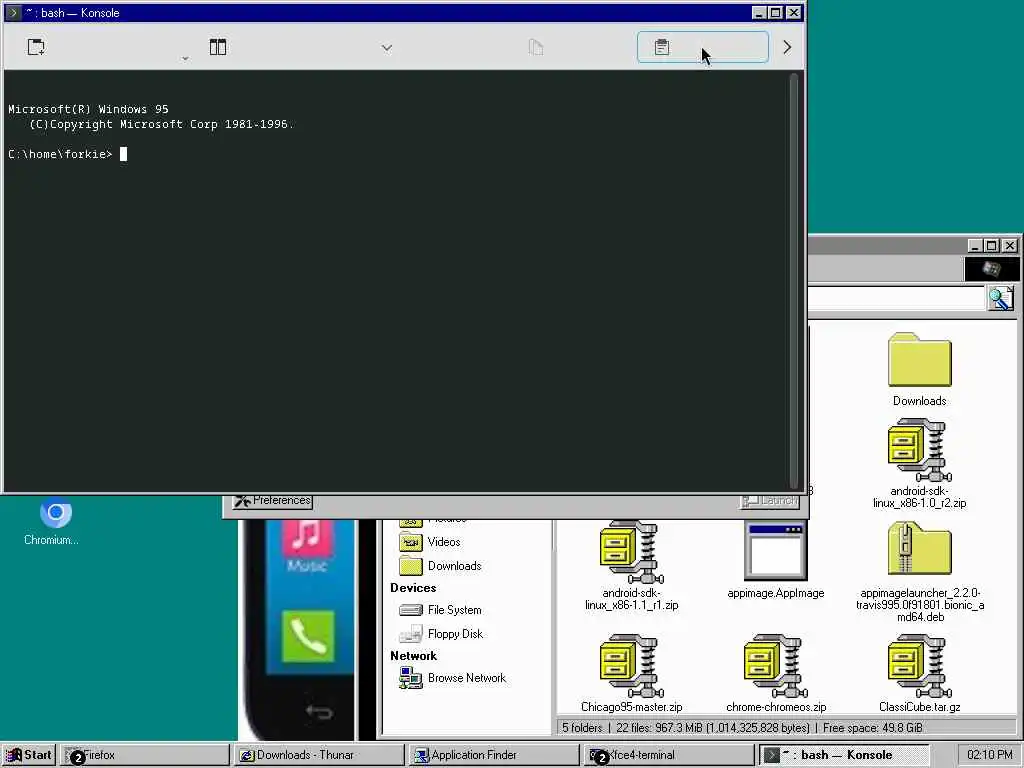The height and width of the screenshot is (768, 1024).
Task: Select Downloads in Thunar side pane
Action: tap(455, 566)
